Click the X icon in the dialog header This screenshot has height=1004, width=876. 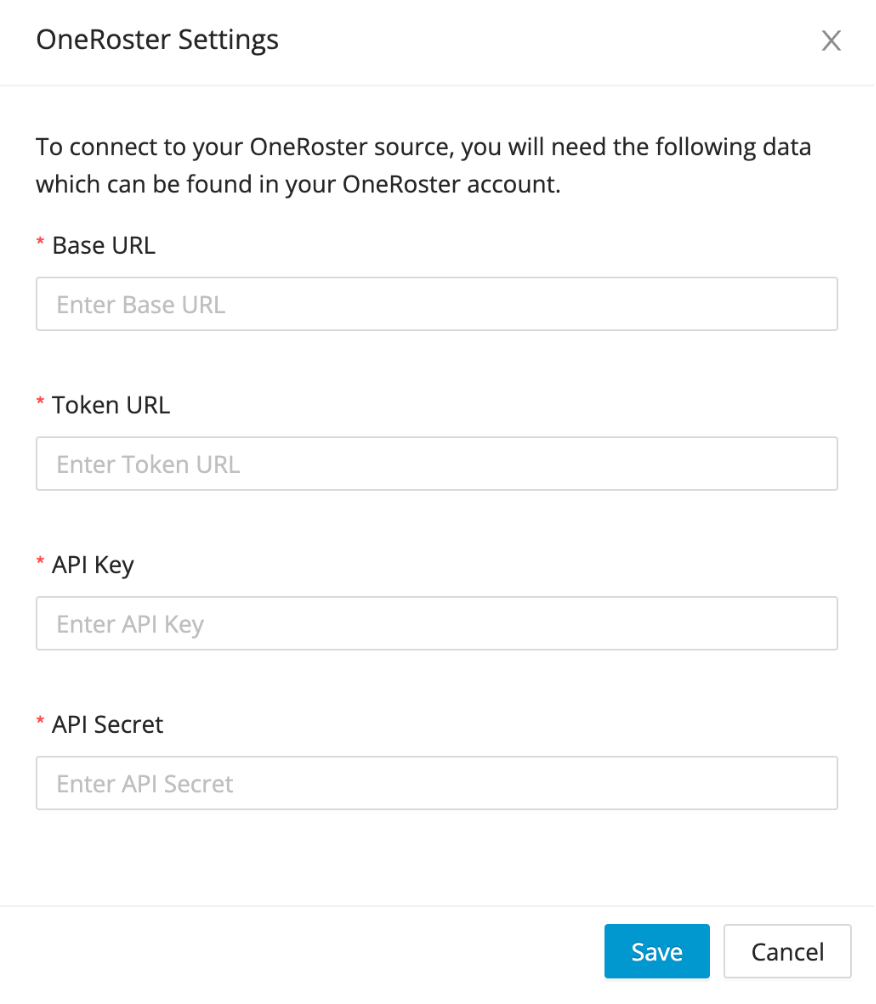tap(832, 41)
